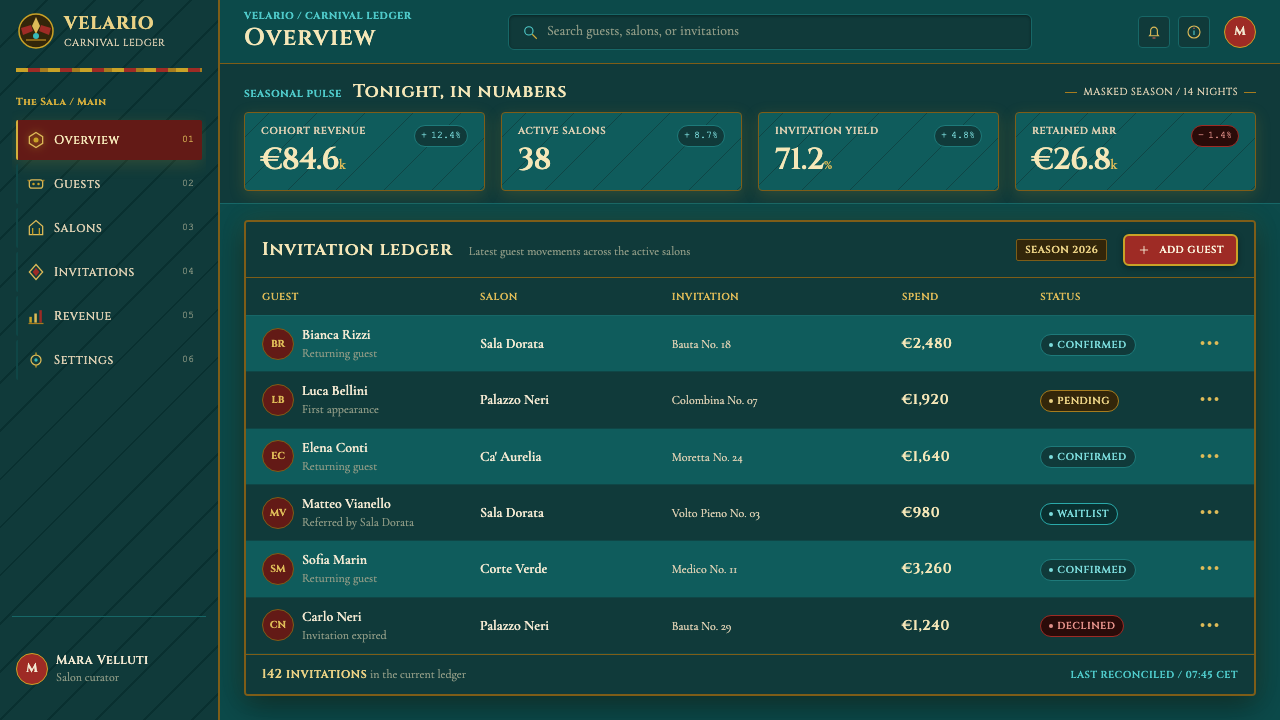This screenshot has width=1280, height=720.
Task: Open notifications bell icon
Action: [1154, 32]
